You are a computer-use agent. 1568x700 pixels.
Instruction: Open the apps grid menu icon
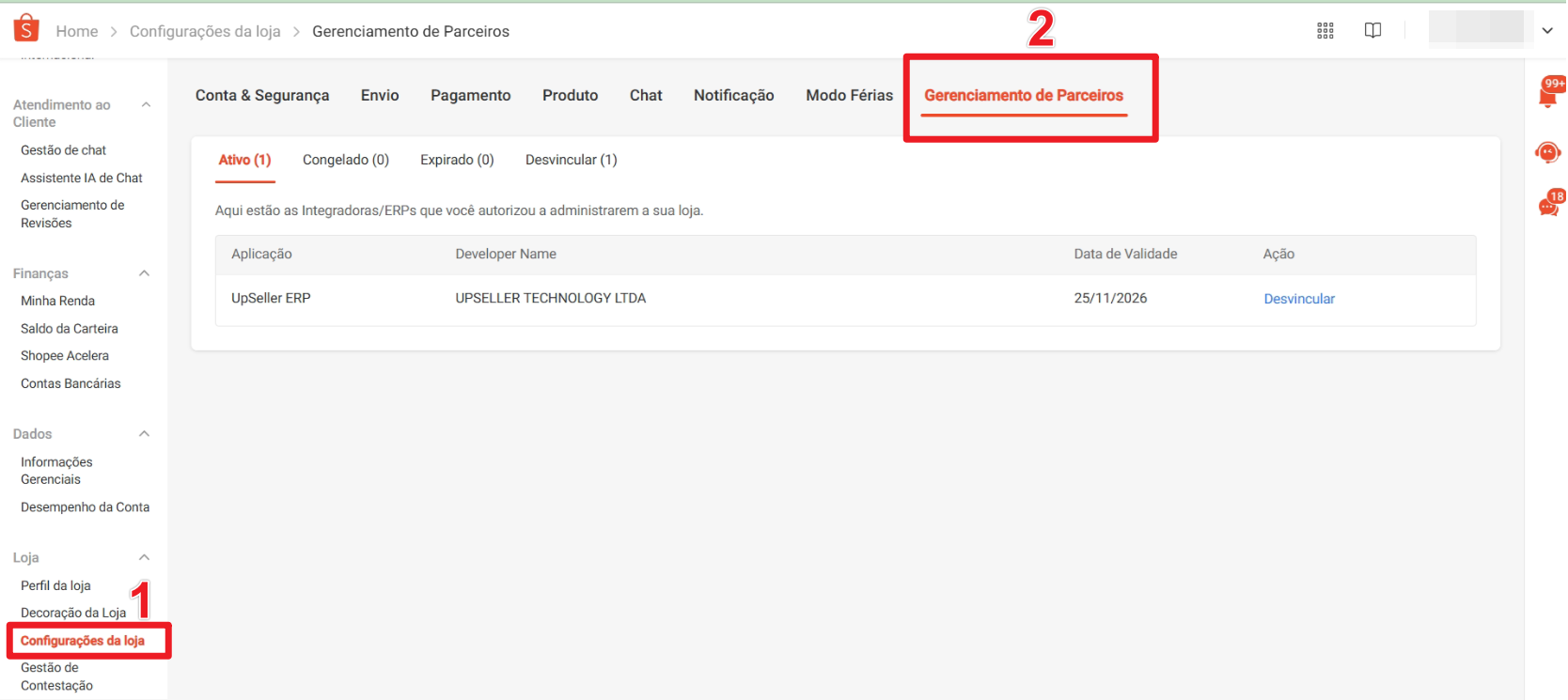[x=1325, y=31]
